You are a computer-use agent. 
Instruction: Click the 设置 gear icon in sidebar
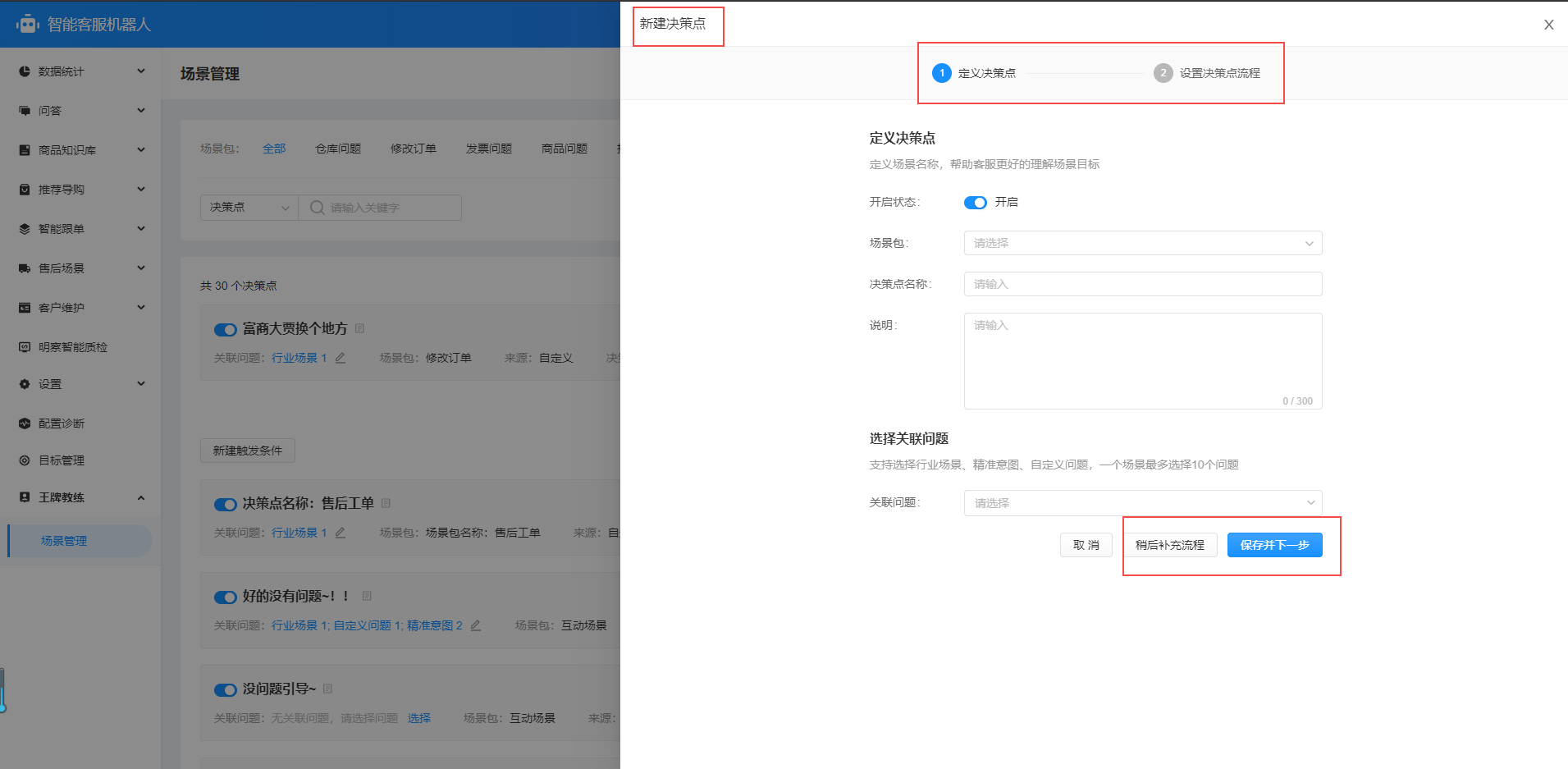tap(25, 384)
